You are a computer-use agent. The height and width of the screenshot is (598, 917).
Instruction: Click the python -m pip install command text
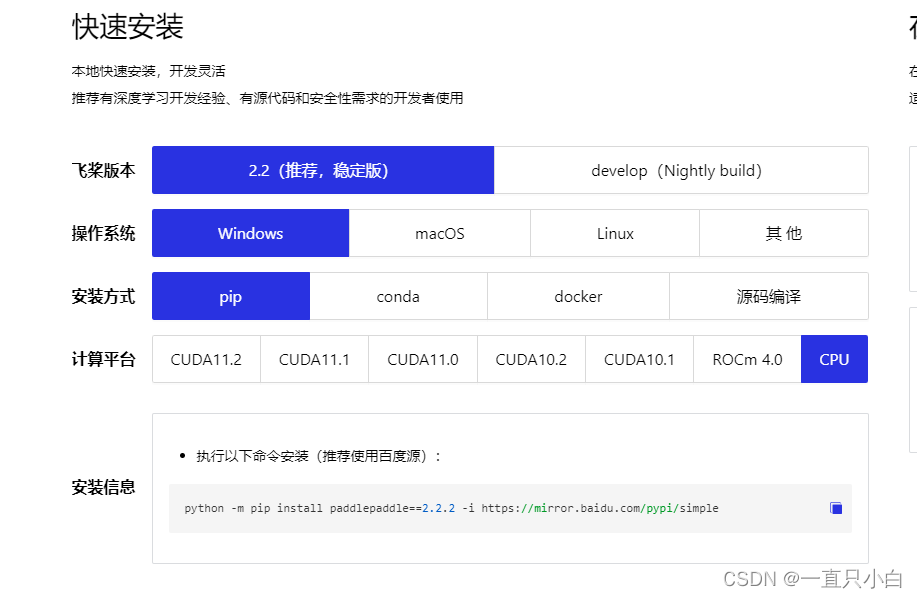click(451, 508)
